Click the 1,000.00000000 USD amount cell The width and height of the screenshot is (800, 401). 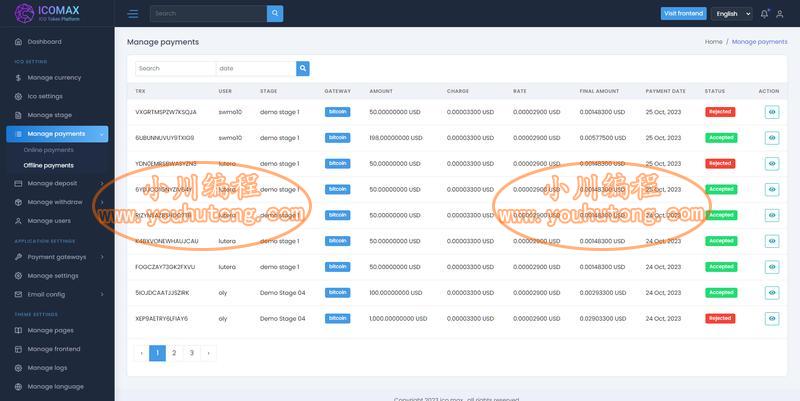398,318
